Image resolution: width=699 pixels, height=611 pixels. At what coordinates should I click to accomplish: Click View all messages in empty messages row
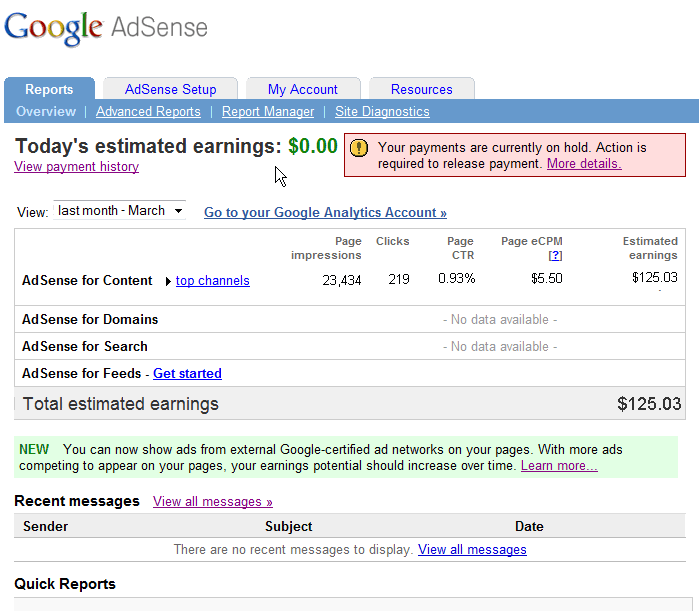(x=472, y=549)
